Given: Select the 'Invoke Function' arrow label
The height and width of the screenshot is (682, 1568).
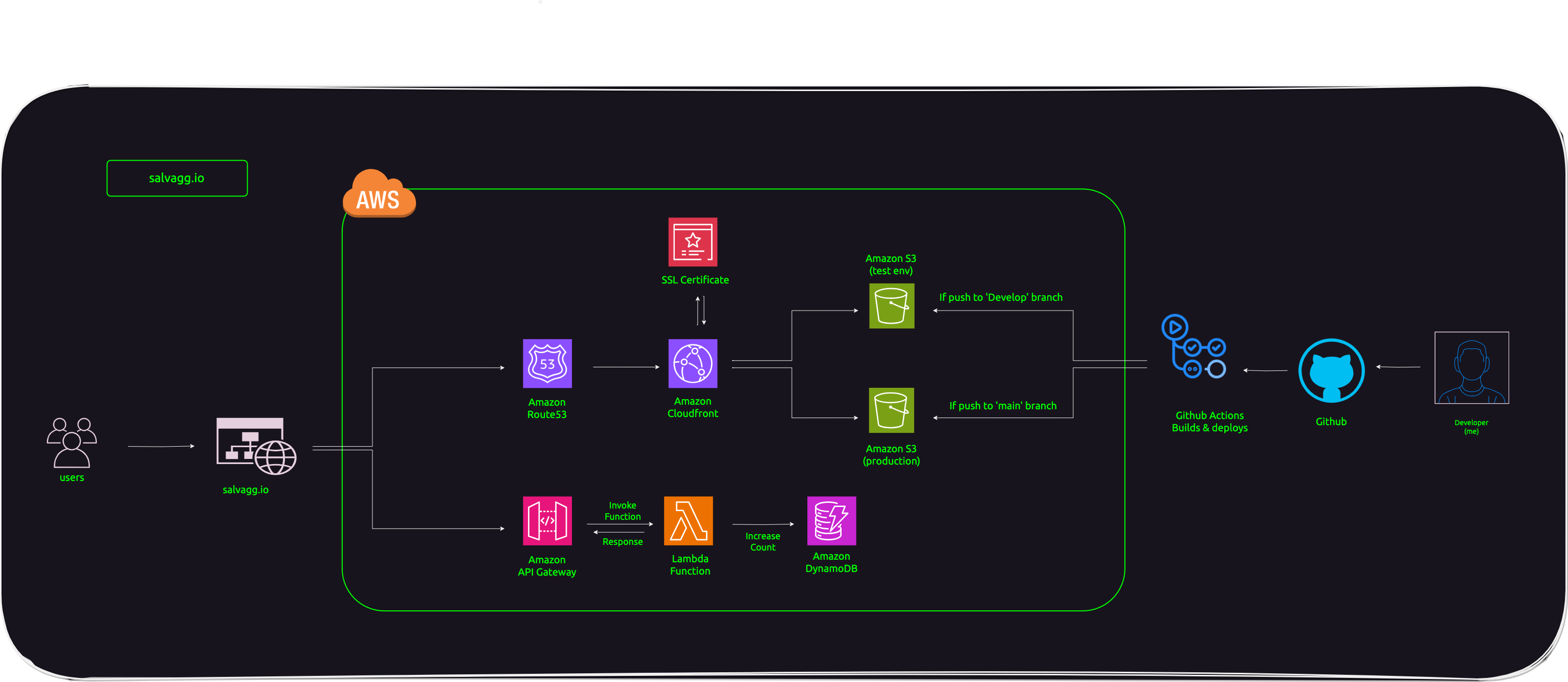Looking at the screenshot, I should coord(622,510).
